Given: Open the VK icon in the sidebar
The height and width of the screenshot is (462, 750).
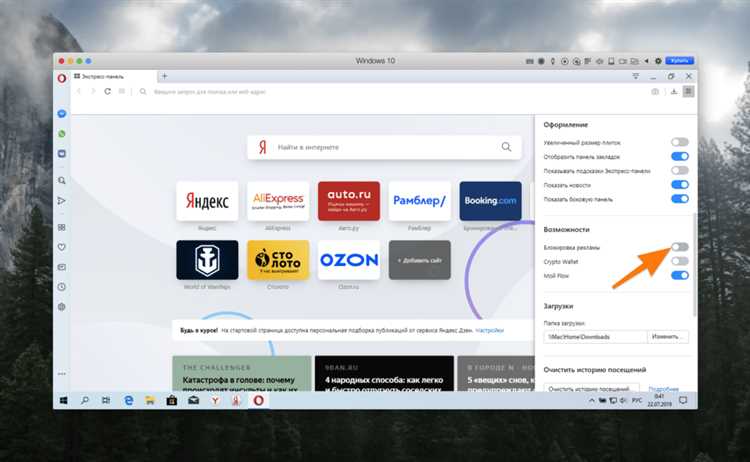Looking at the screenshot, I should click(62, 154).
